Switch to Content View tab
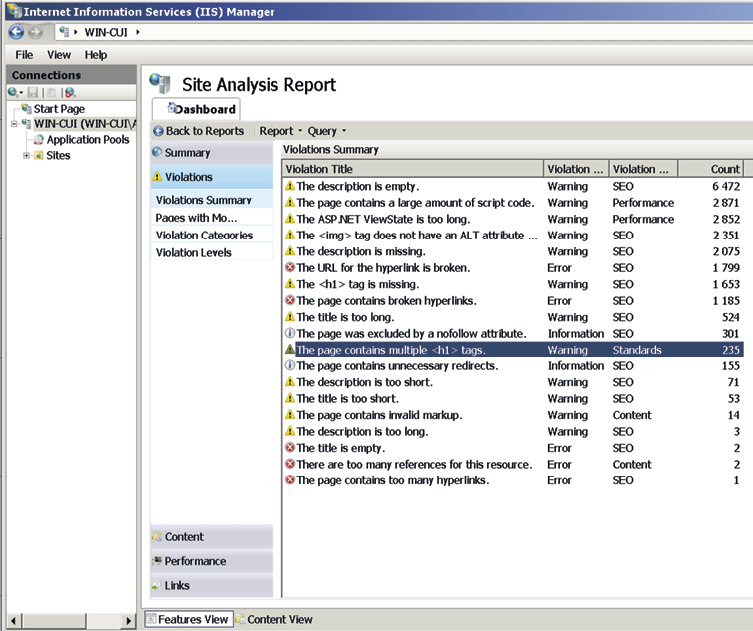Viewport: 753px width, 631px height. (274, 619)
